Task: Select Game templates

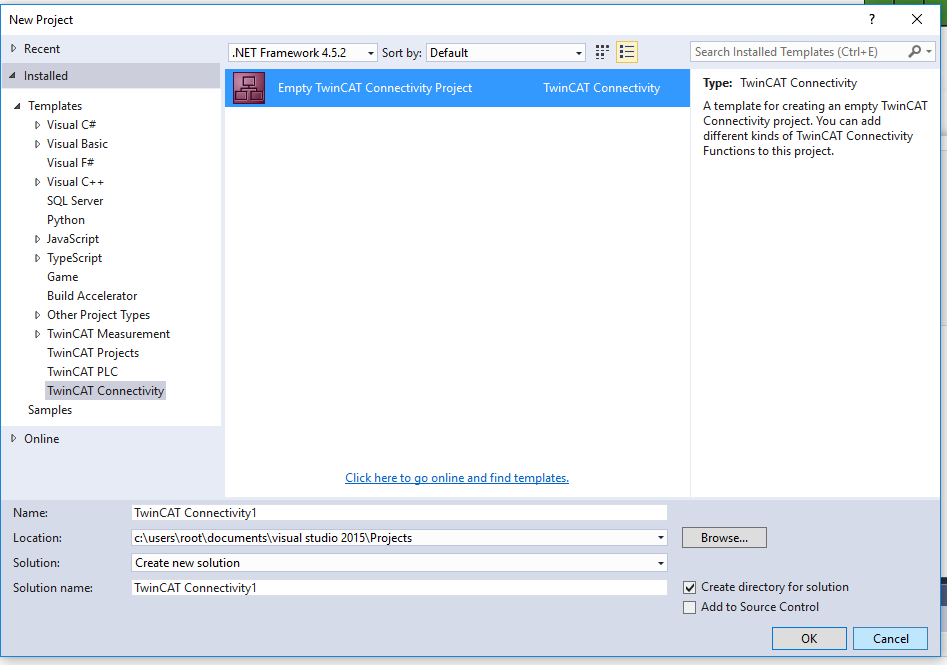Action: (62, 277)
